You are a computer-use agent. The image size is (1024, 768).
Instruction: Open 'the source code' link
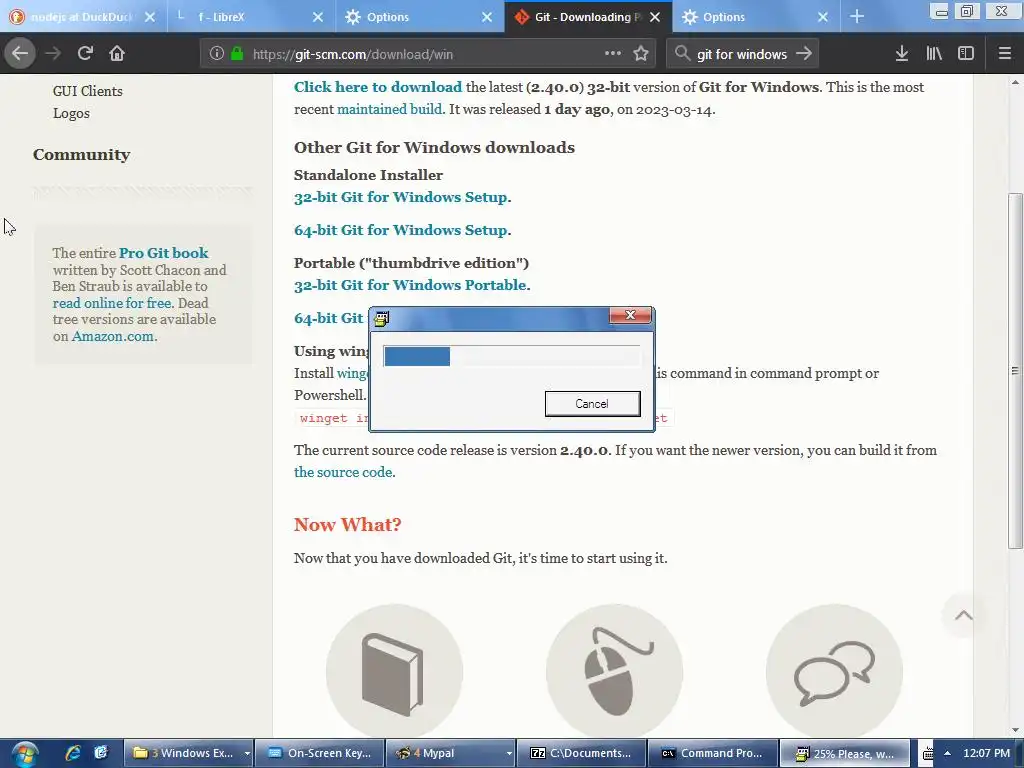click(x=343, y=472)
